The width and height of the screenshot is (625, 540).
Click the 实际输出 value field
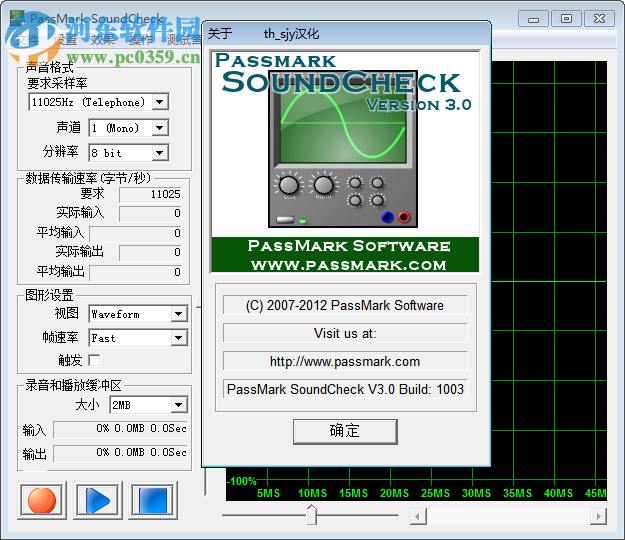point(150,253)
